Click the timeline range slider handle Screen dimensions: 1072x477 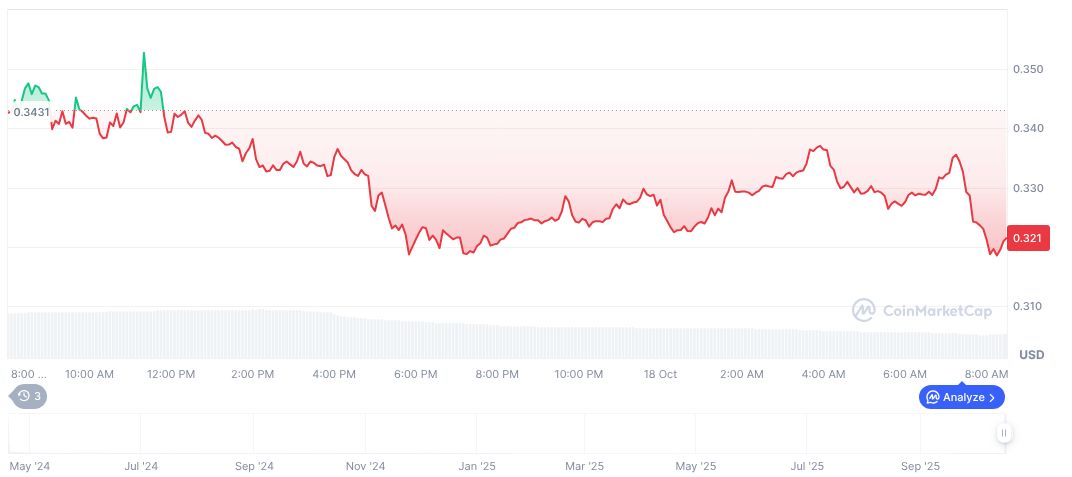[x=1003, y=433]
